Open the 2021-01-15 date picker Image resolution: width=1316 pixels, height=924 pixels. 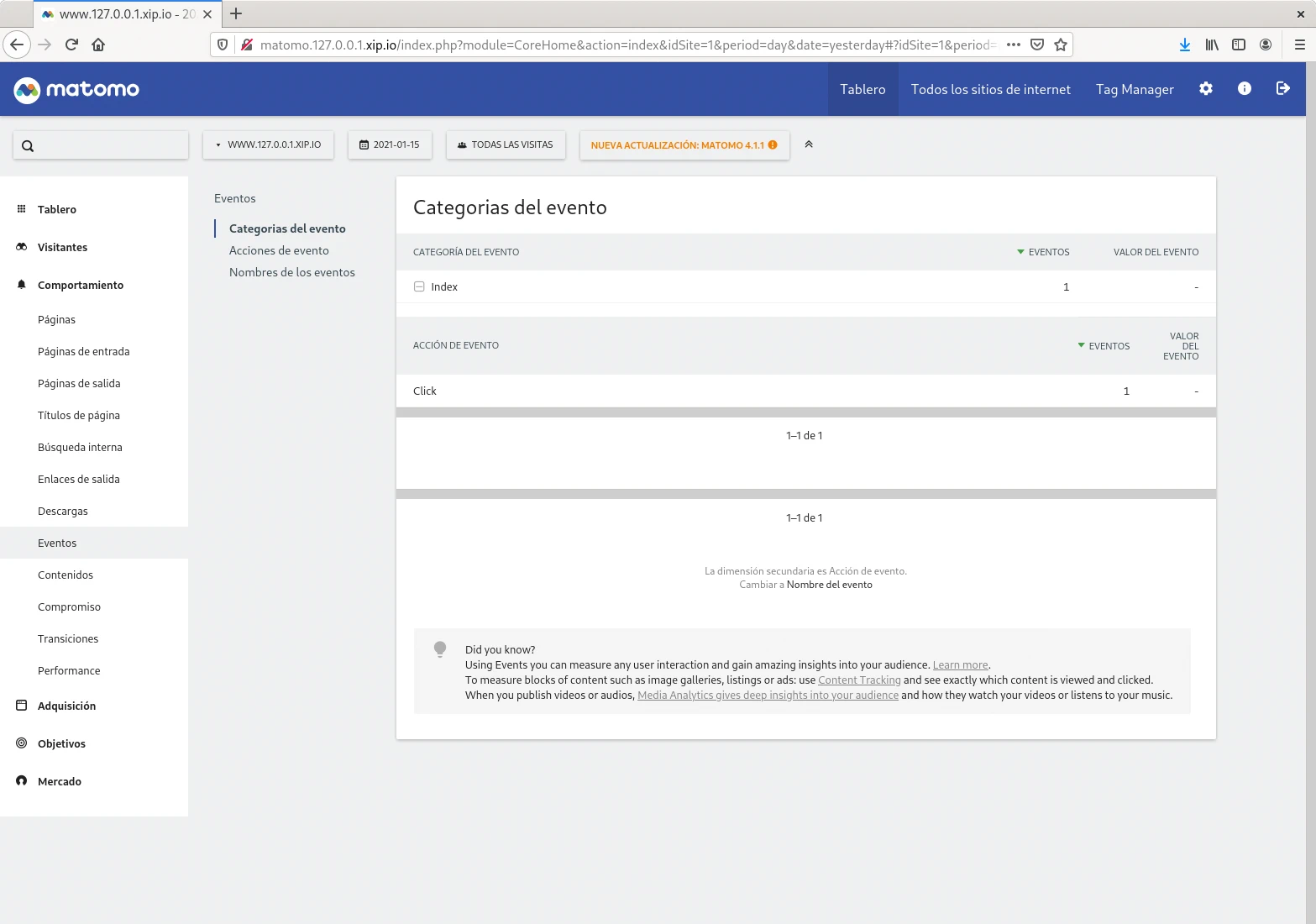pyautogui.click(x=390, y=144)
